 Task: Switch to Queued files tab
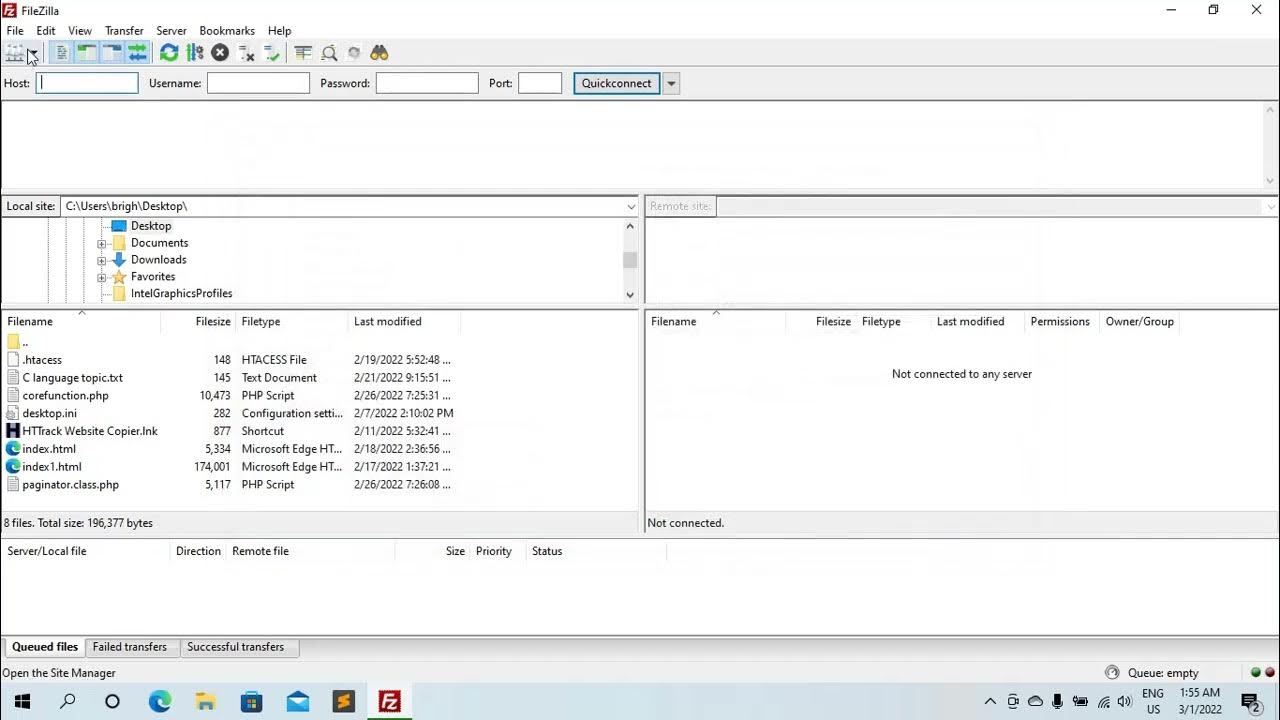pyautogui.click(x=44, y=647)
